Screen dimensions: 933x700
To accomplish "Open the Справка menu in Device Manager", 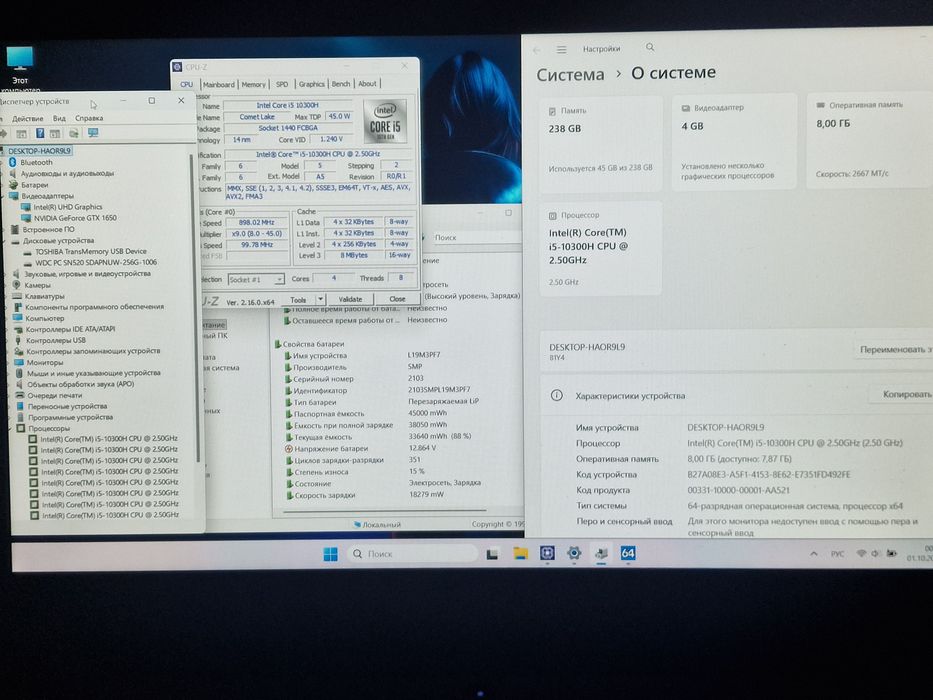I will pyautogui.click(x=89, y=118).
